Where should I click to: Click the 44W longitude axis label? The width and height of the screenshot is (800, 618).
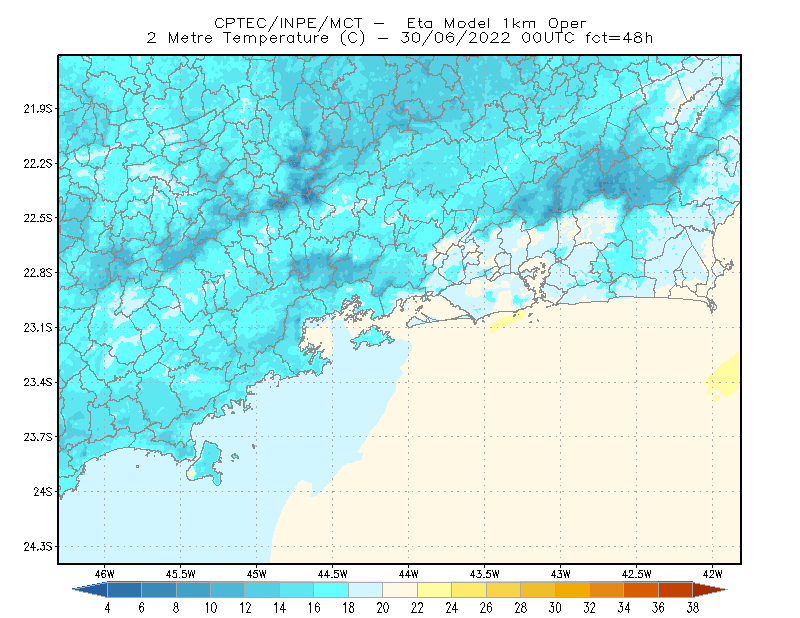click(408, 574)
